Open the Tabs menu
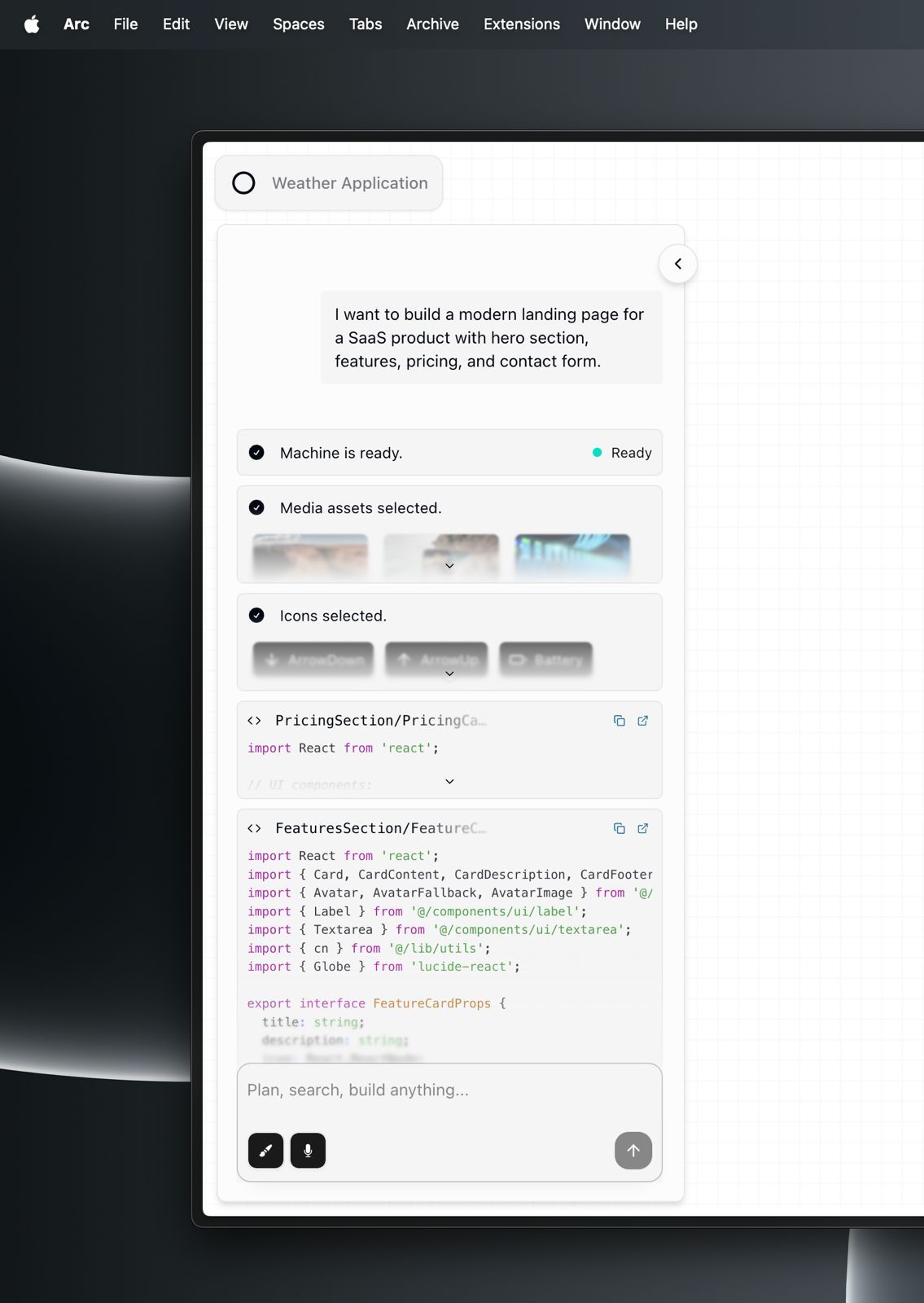 click(x=366, y=24)
